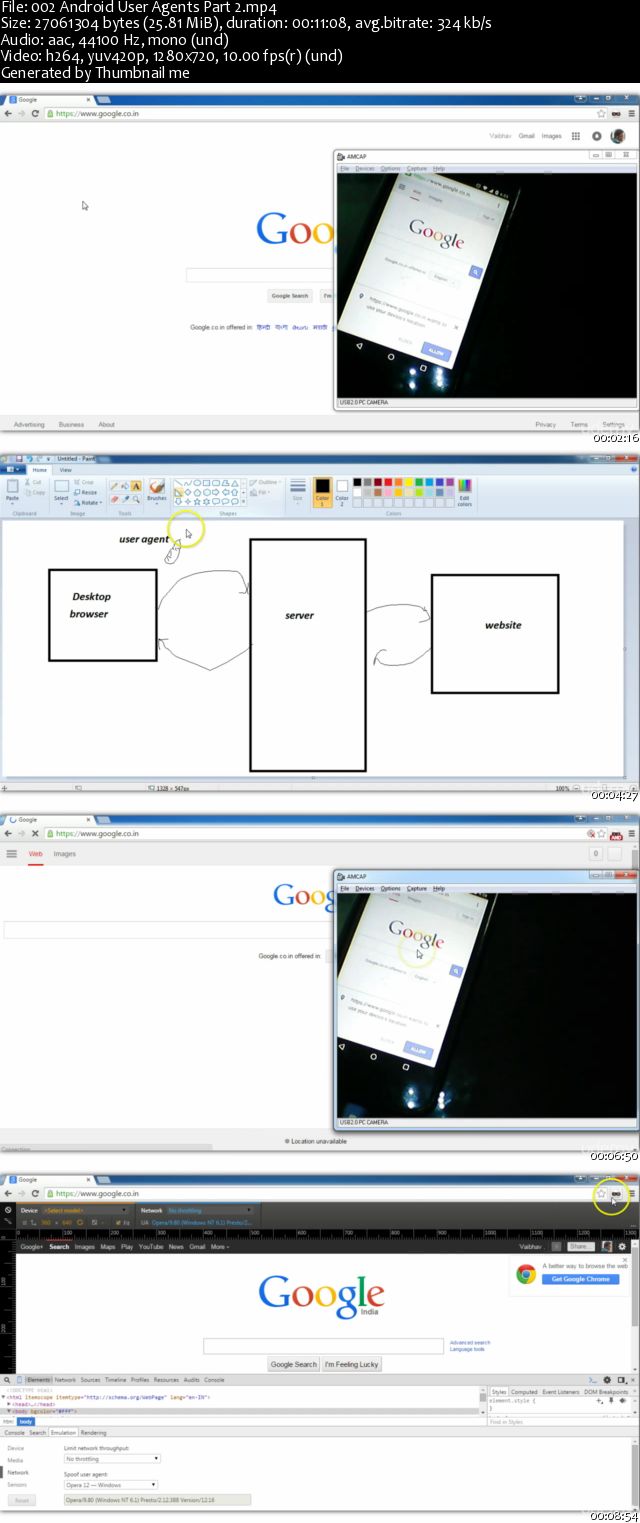Open Chrome hamburger menu in first frame
The height and width of the screenshot is (1523, 640).
631,114
